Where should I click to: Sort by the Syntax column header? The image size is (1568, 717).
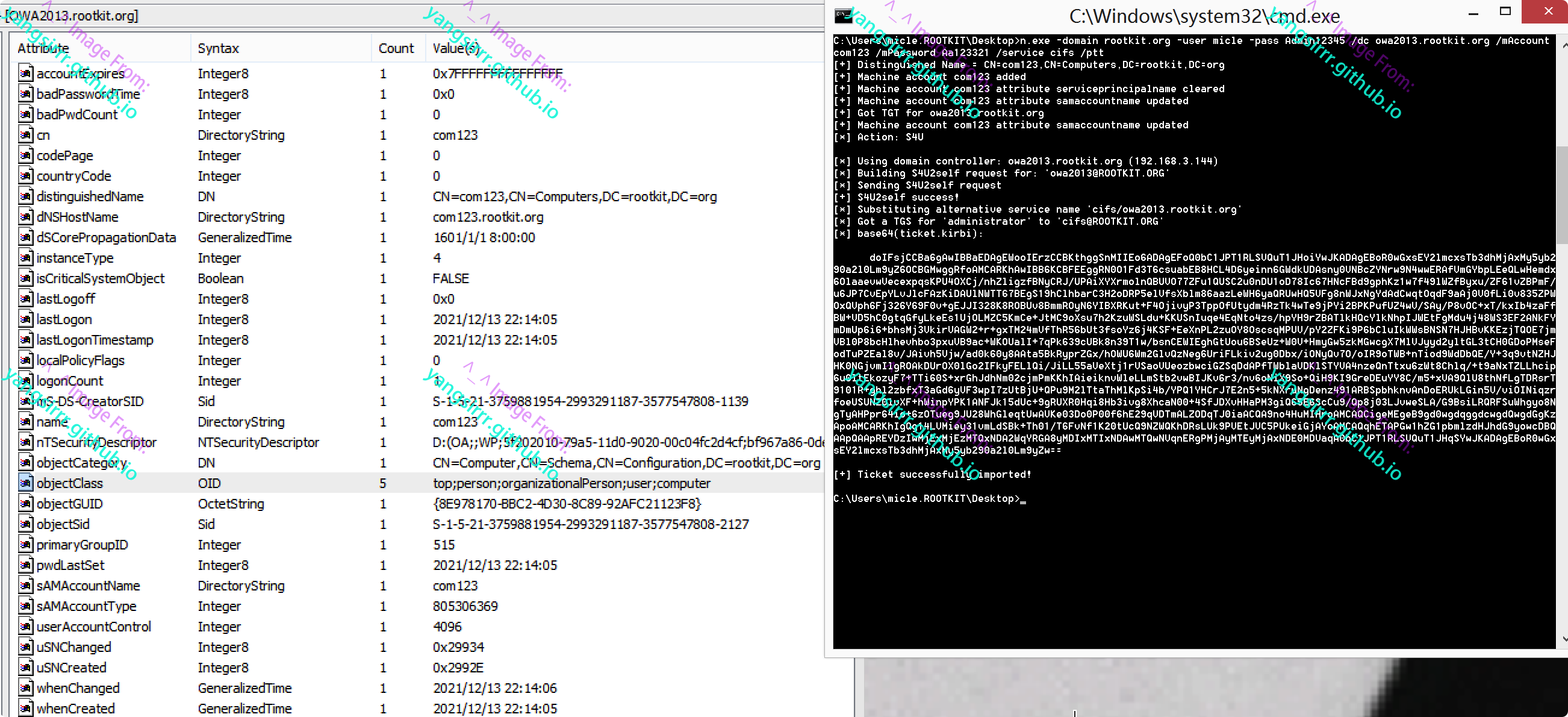[x=218, y=48]
